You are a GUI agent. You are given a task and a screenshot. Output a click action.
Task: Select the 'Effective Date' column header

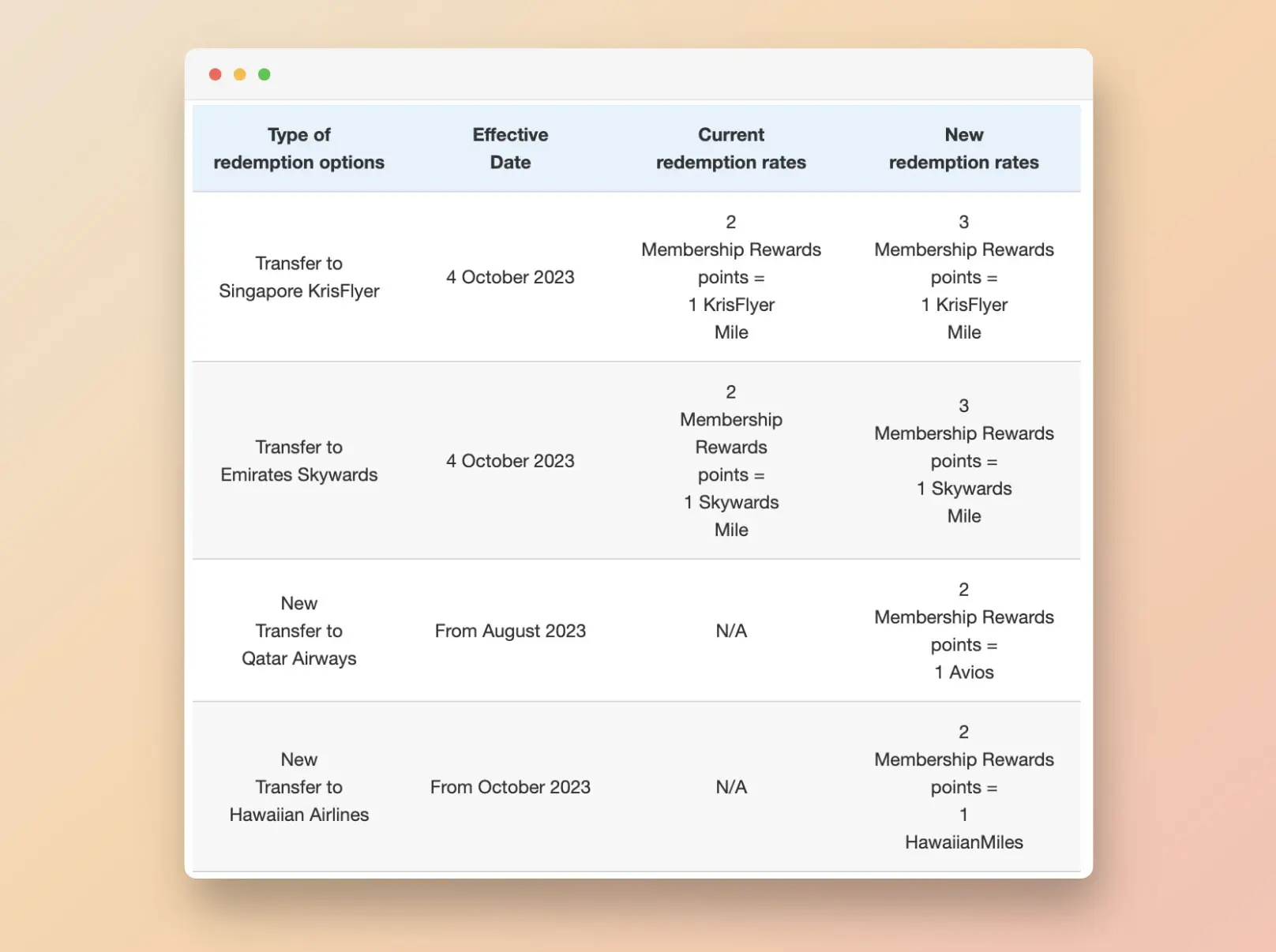pos(510,148)
